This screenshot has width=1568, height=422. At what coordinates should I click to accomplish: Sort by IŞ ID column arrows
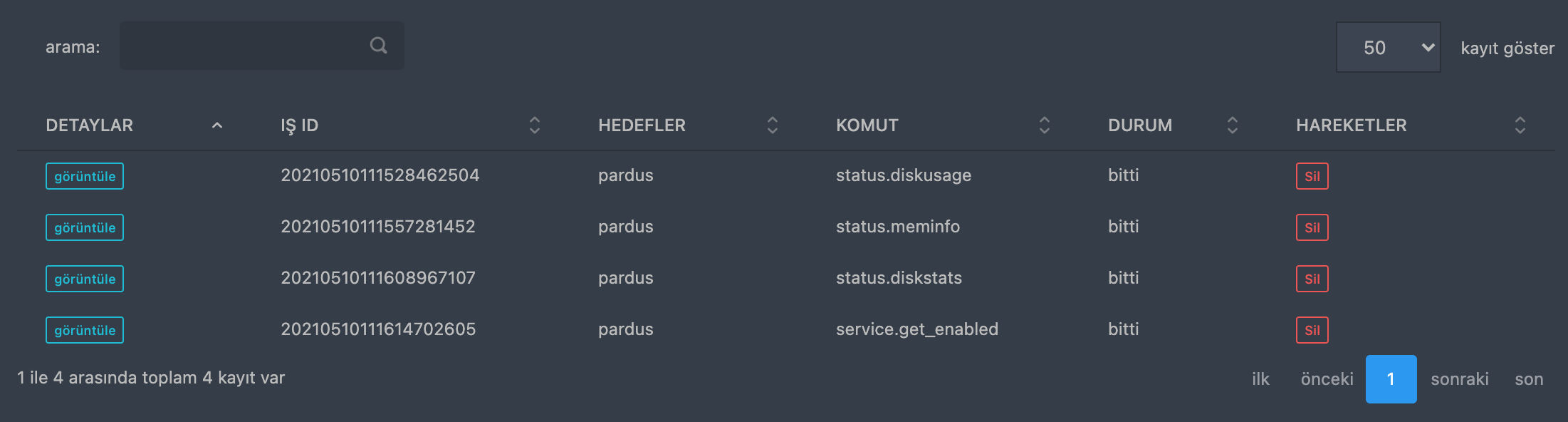(x=535, y=125)
